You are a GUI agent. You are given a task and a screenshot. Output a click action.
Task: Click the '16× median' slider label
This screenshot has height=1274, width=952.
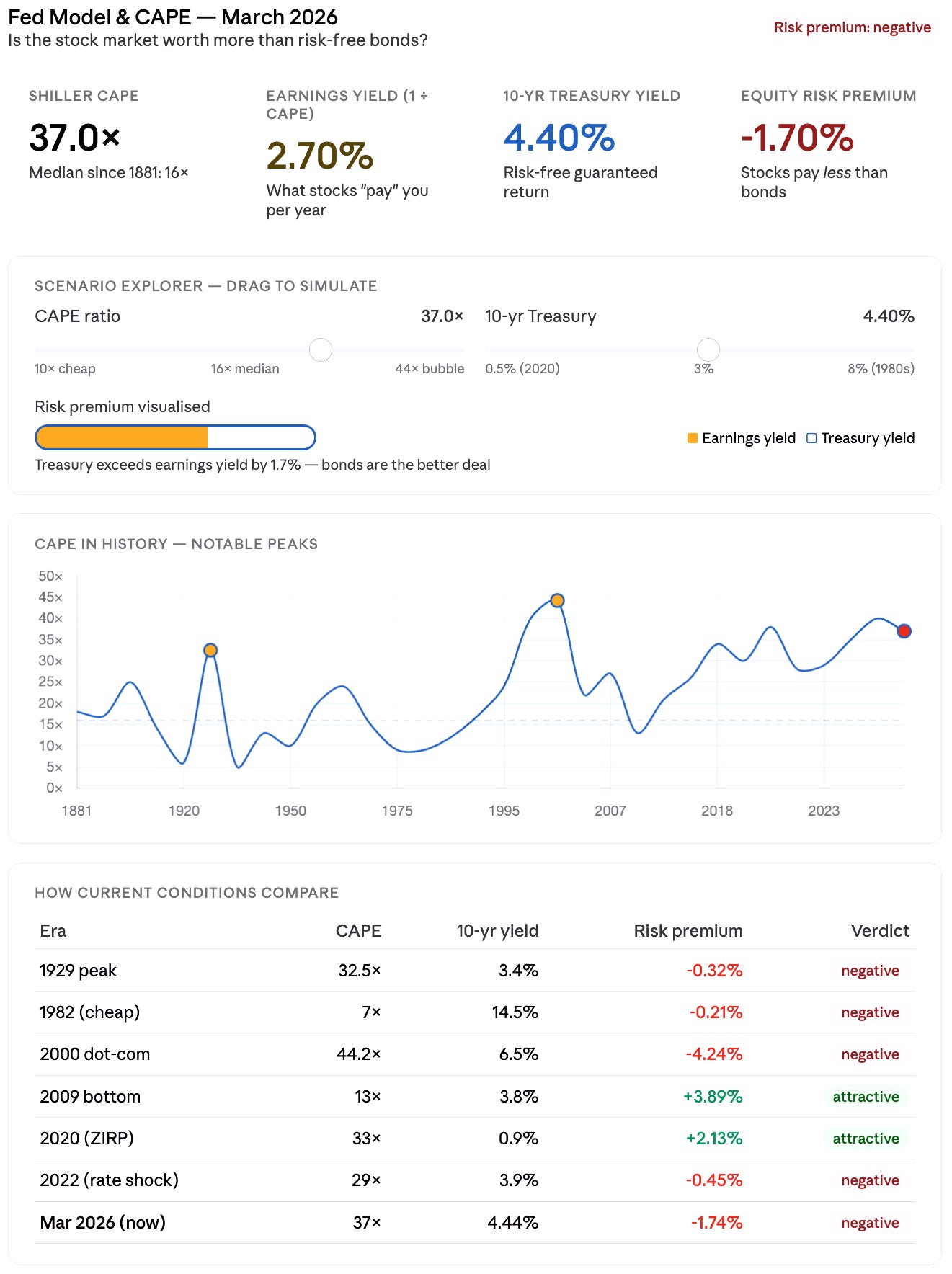[x=245, y=368]
